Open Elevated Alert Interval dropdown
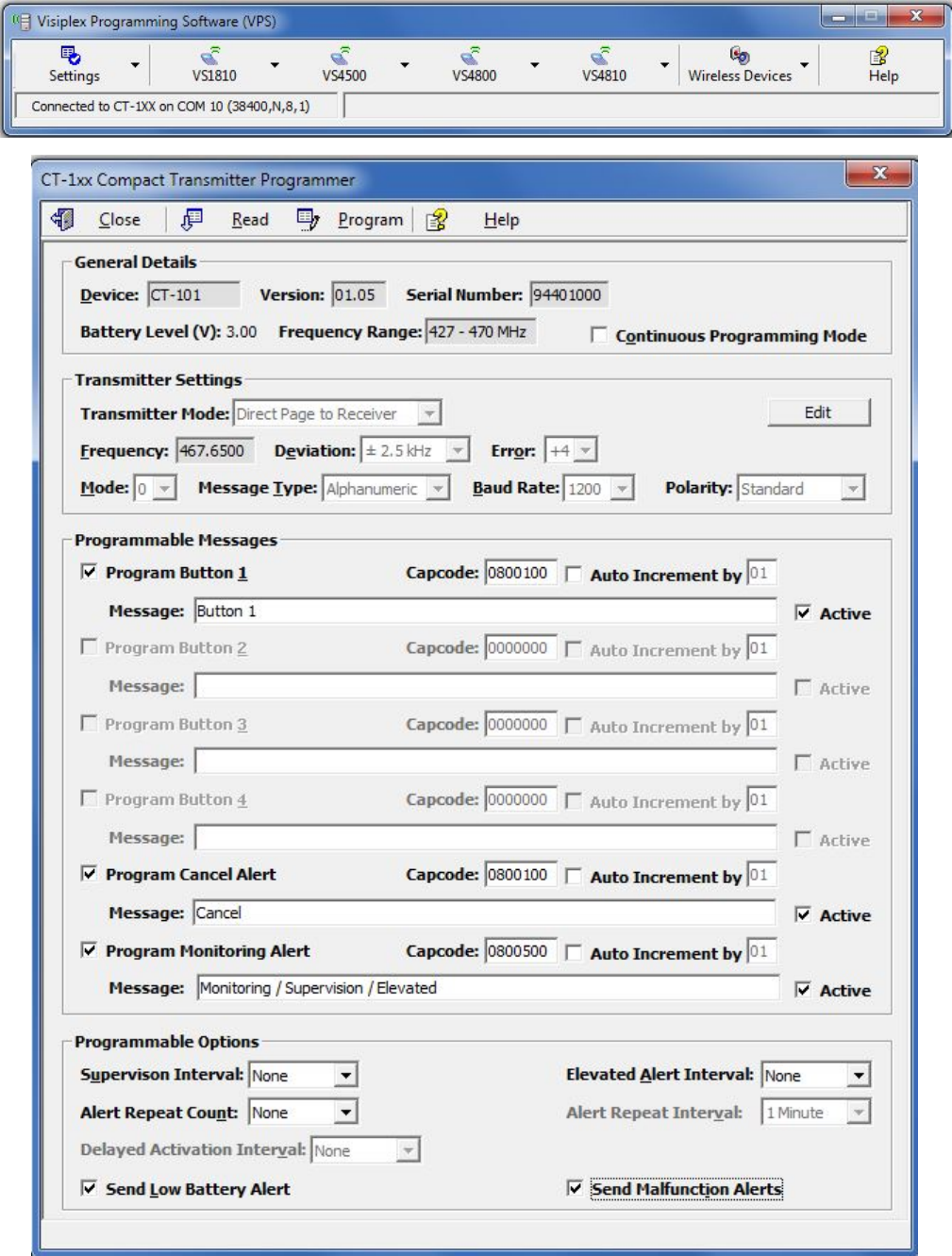 [x=859, y=1075]
